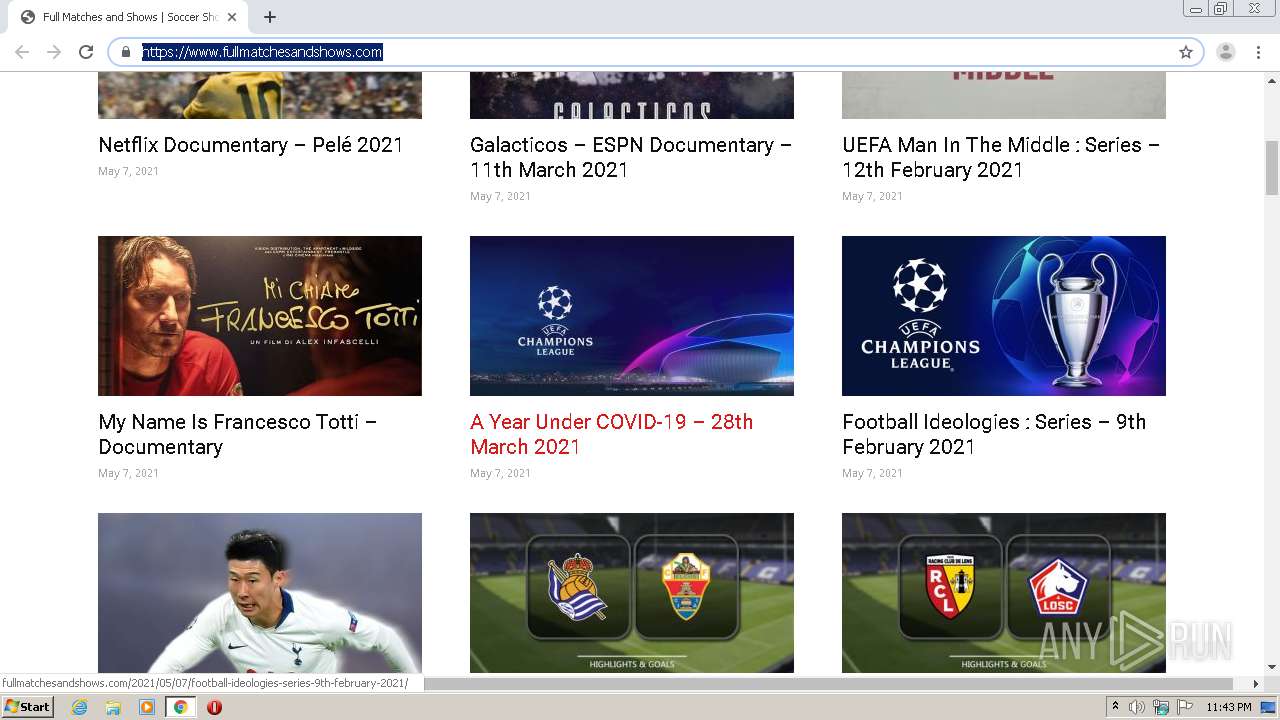Viewport: 1280px width, 720px height.
Task: Open Netflix Documentary – Pelé 2021 article
Action: tap(250, 145)
